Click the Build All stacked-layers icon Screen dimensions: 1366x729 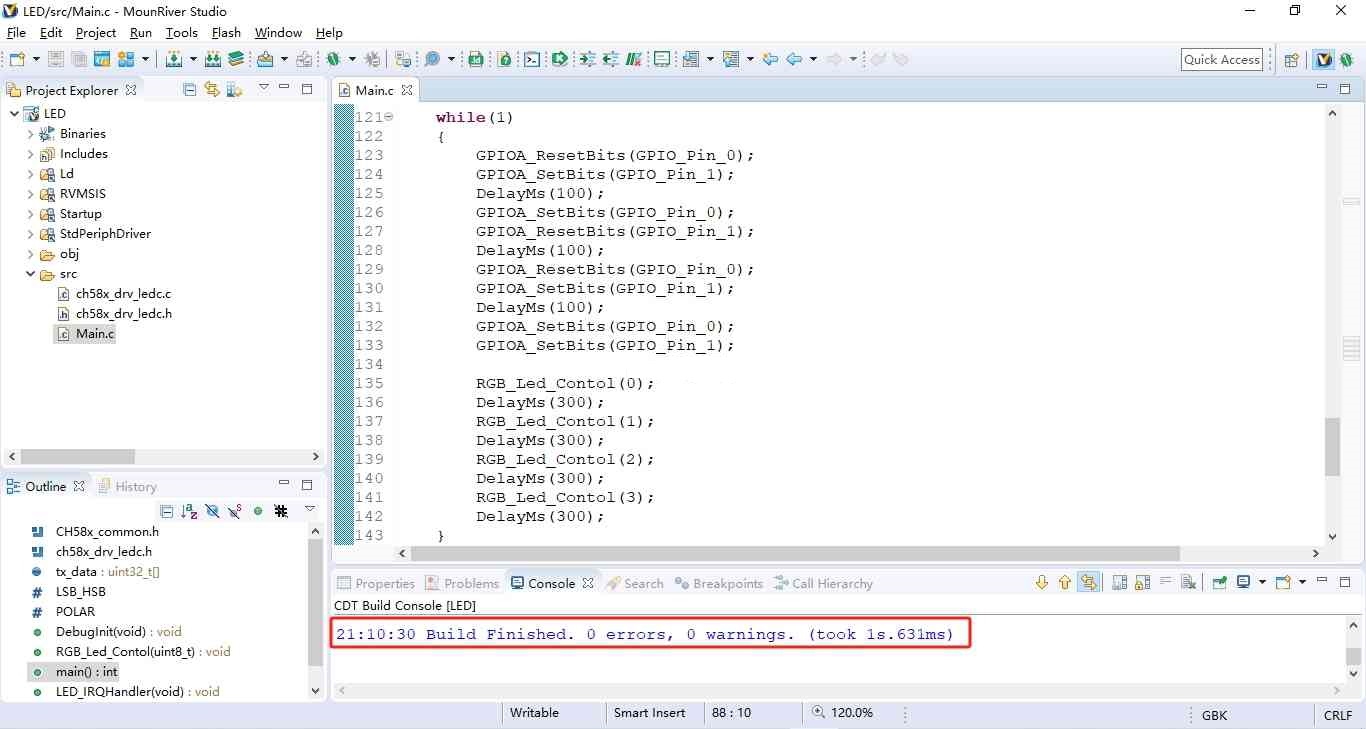[x=236, y=60]
